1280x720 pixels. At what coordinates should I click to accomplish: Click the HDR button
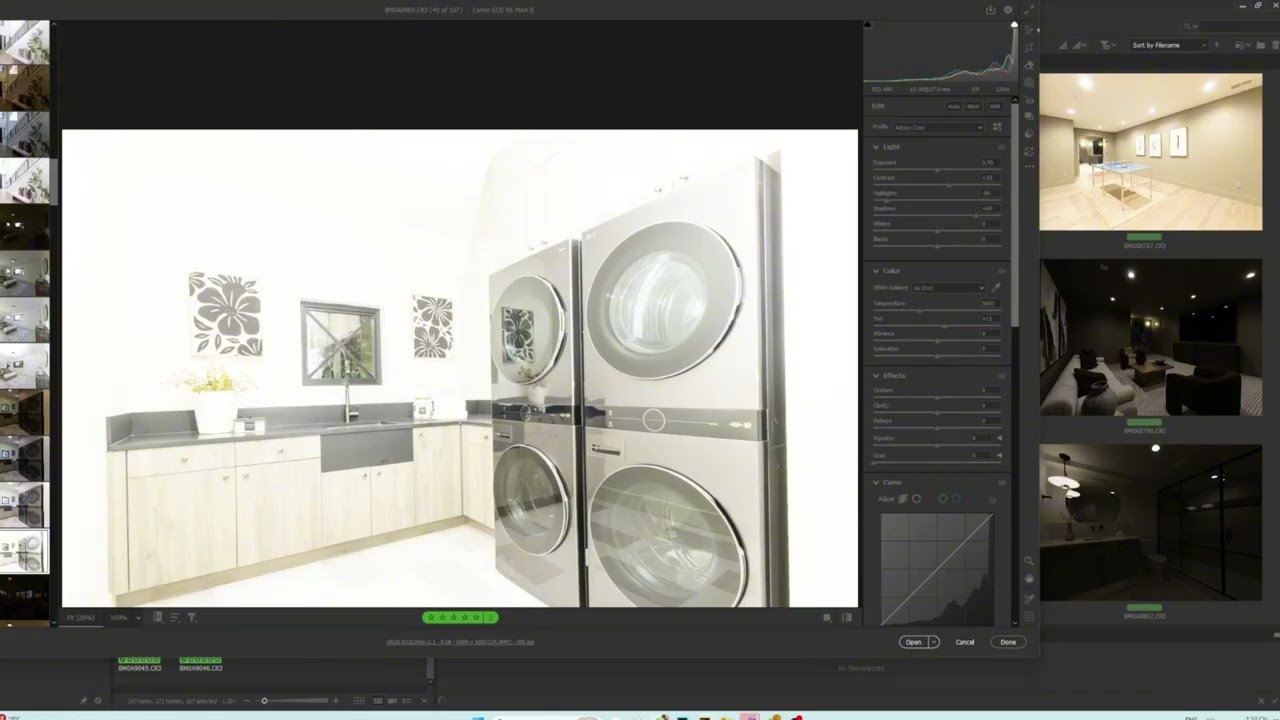click(994, 106)
